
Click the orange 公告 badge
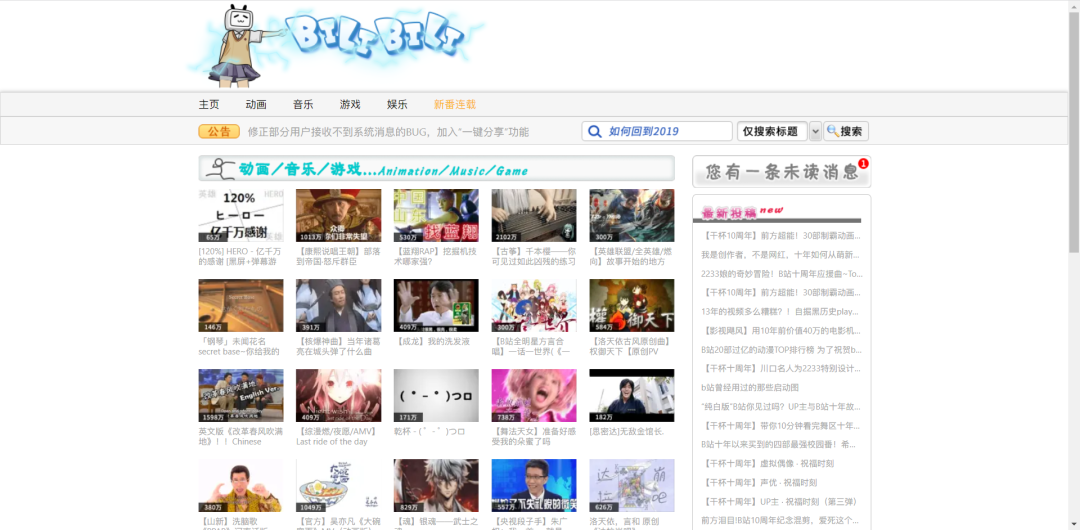[219, 132]
